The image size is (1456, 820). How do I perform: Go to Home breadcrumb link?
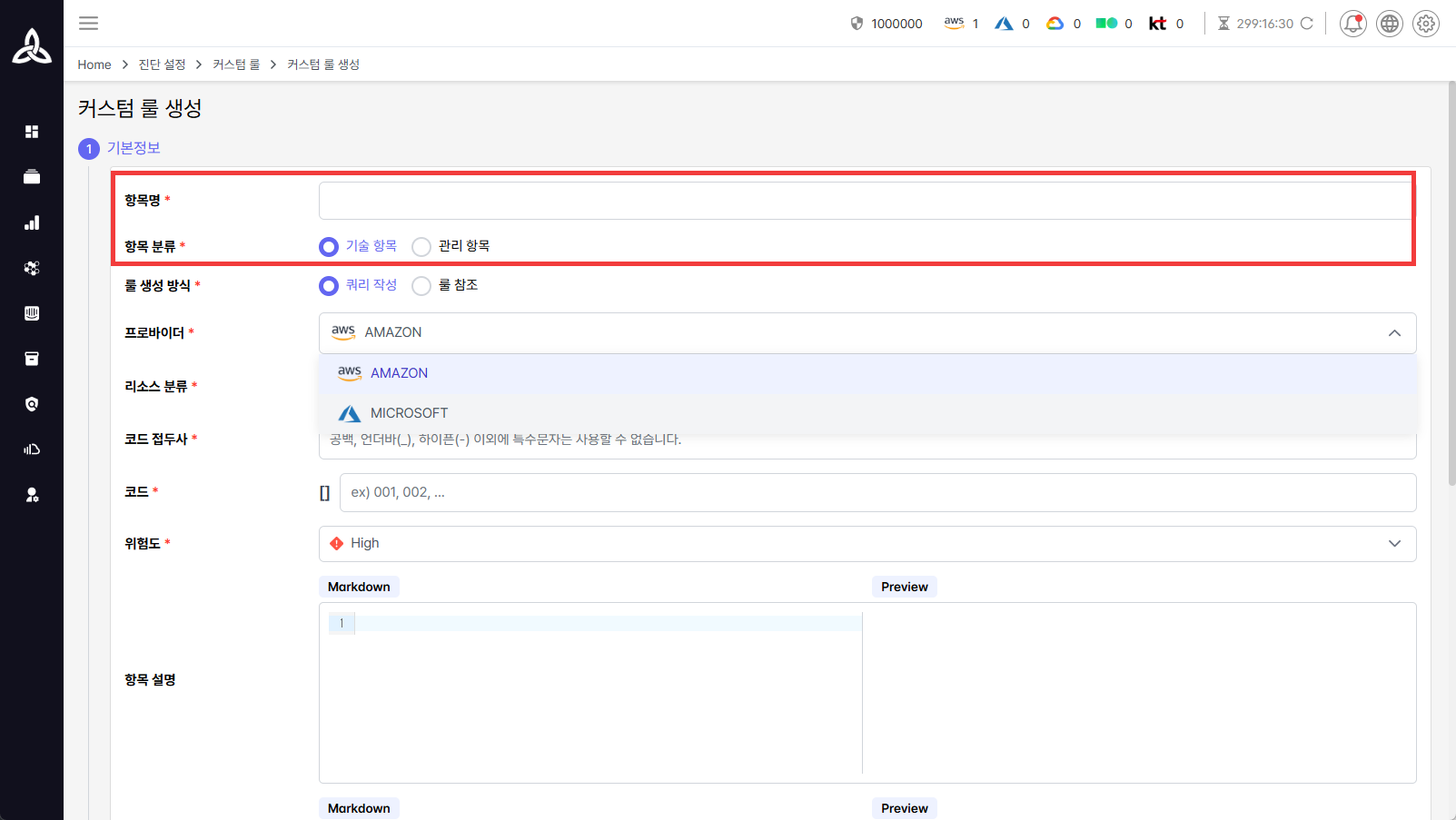click(94, 64)
